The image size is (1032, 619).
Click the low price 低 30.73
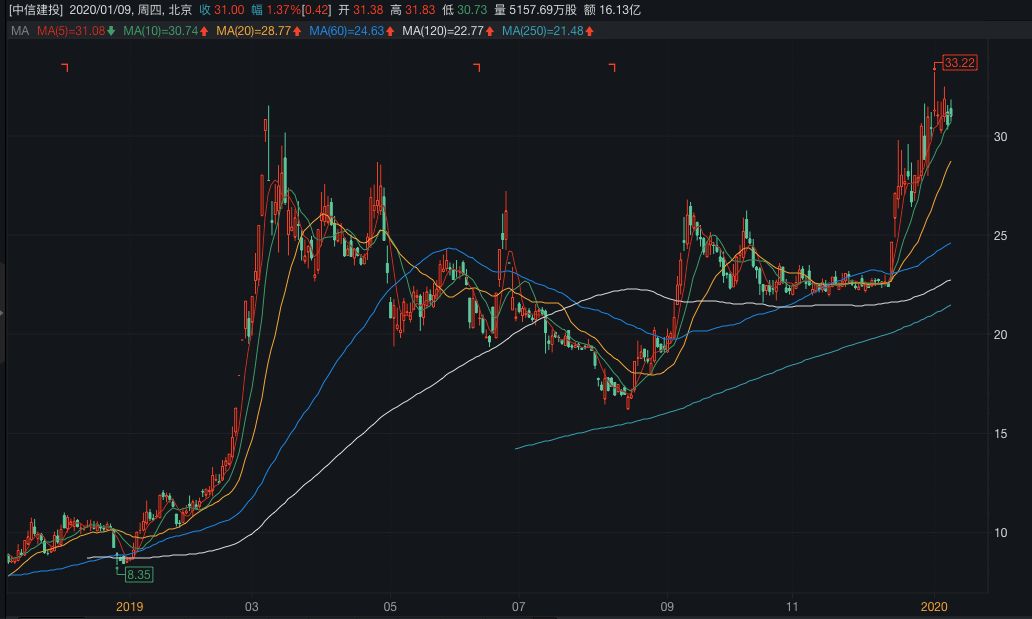point(465,10)
